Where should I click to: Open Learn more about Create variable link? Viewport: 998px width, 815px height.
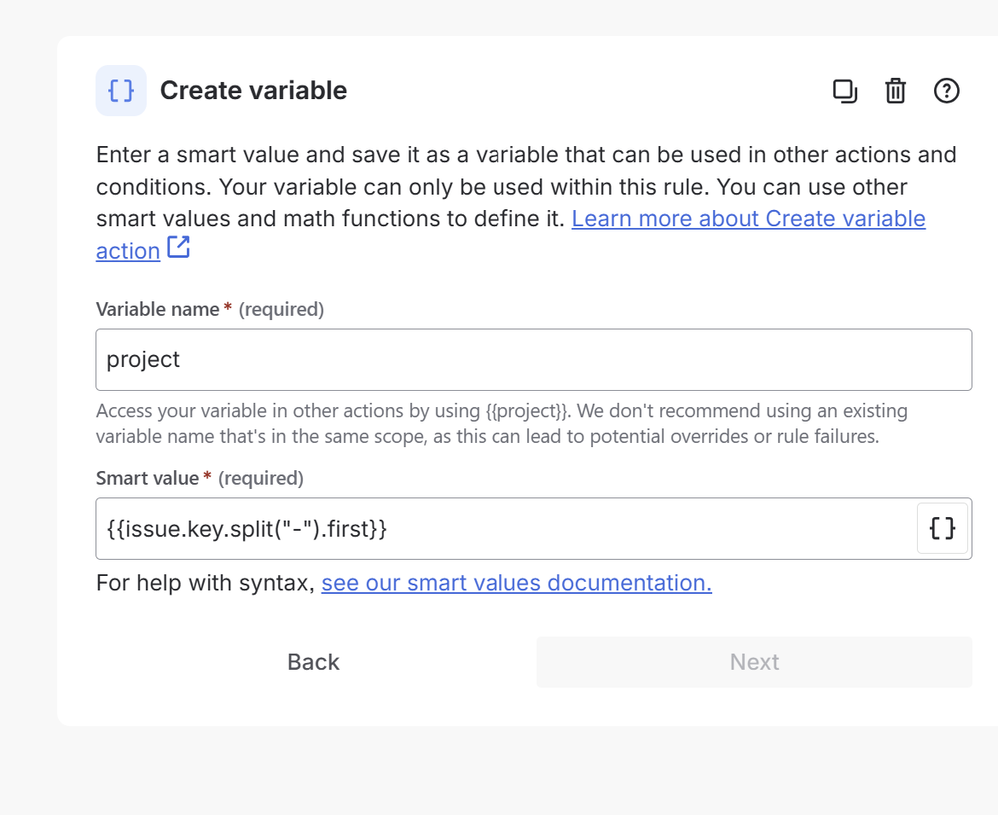[x=510, y=234]
